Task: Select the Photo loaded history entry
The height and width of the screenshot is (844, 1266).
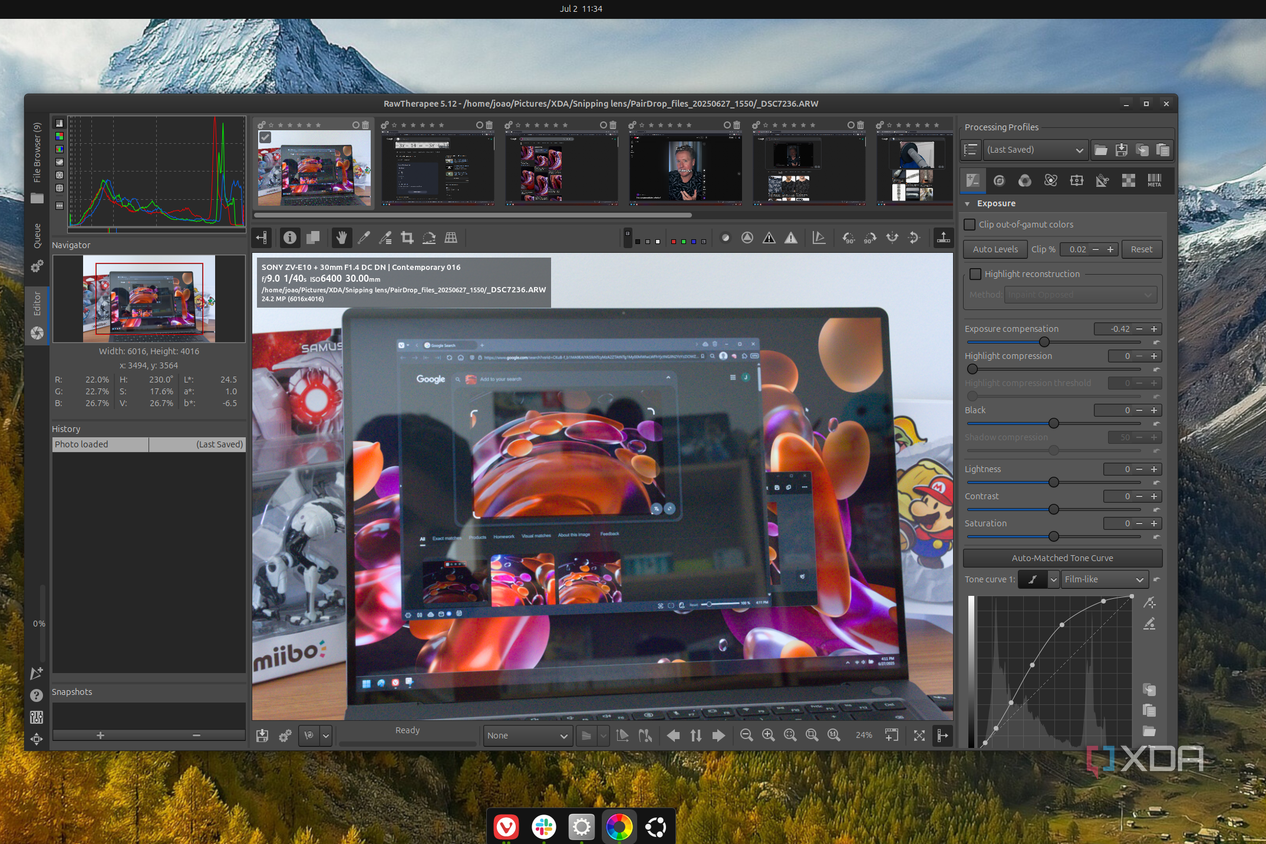Action: [x=149, y=444]
